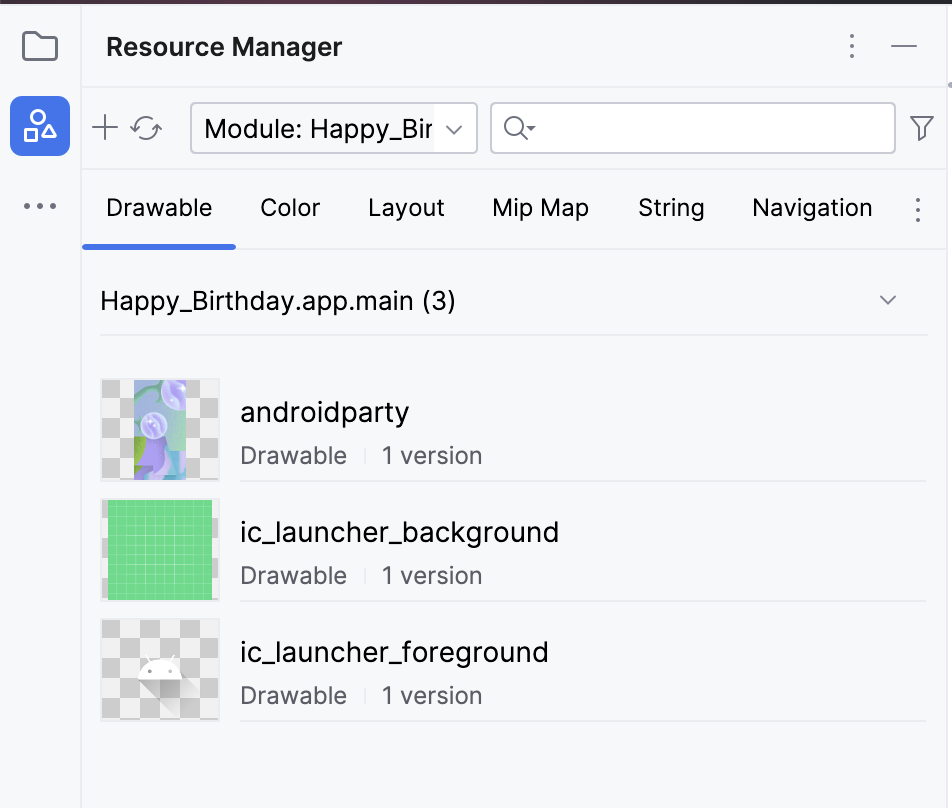The image size is (952, 808).
Task: Select the androidparty drawable thumbnail
Action: (160, 430)
